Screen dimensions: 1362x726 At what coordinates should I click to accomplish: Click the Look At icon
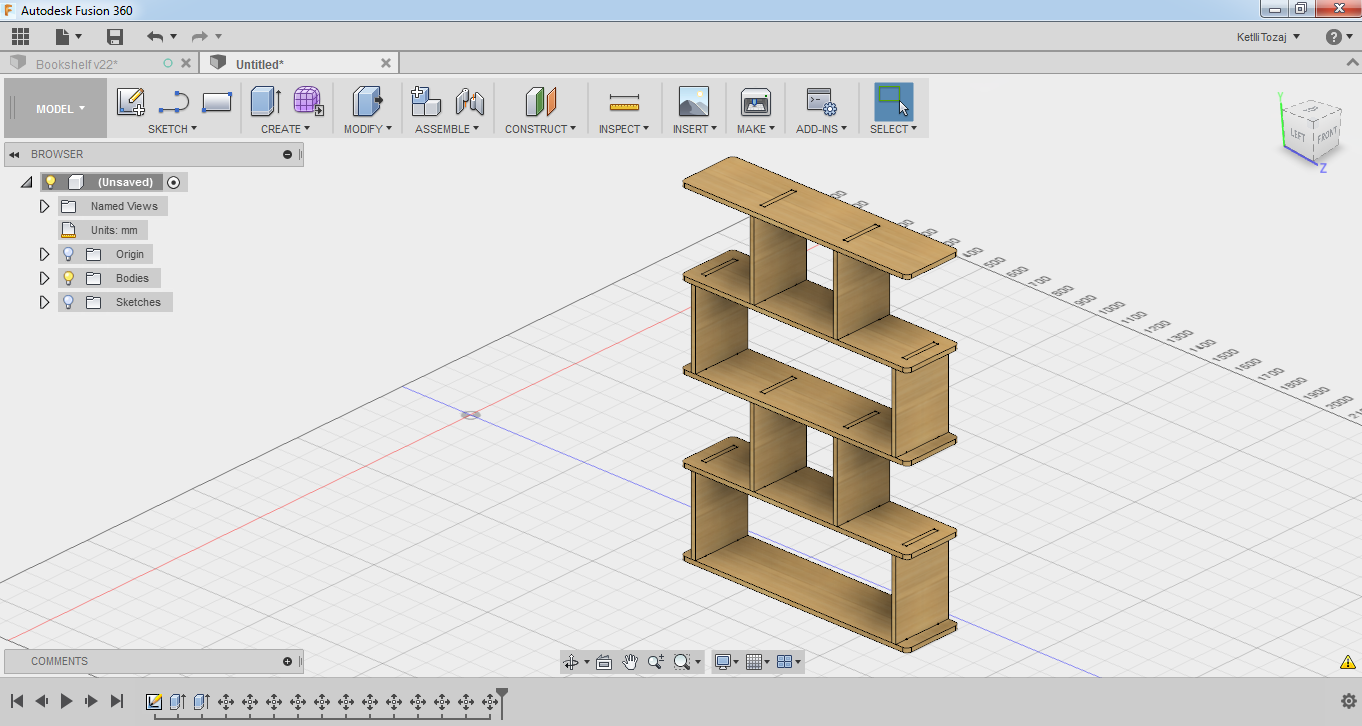(603, 662)
